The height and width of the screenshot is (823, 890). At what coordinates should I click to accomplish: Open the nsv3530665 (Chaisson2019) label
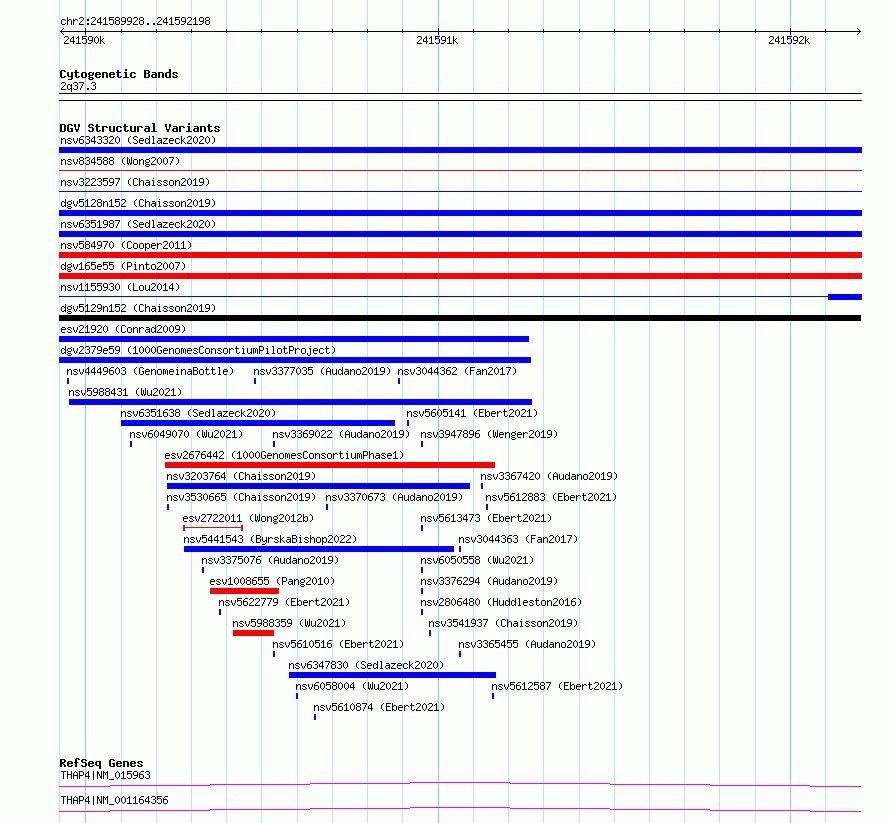[x=241, y=497]
